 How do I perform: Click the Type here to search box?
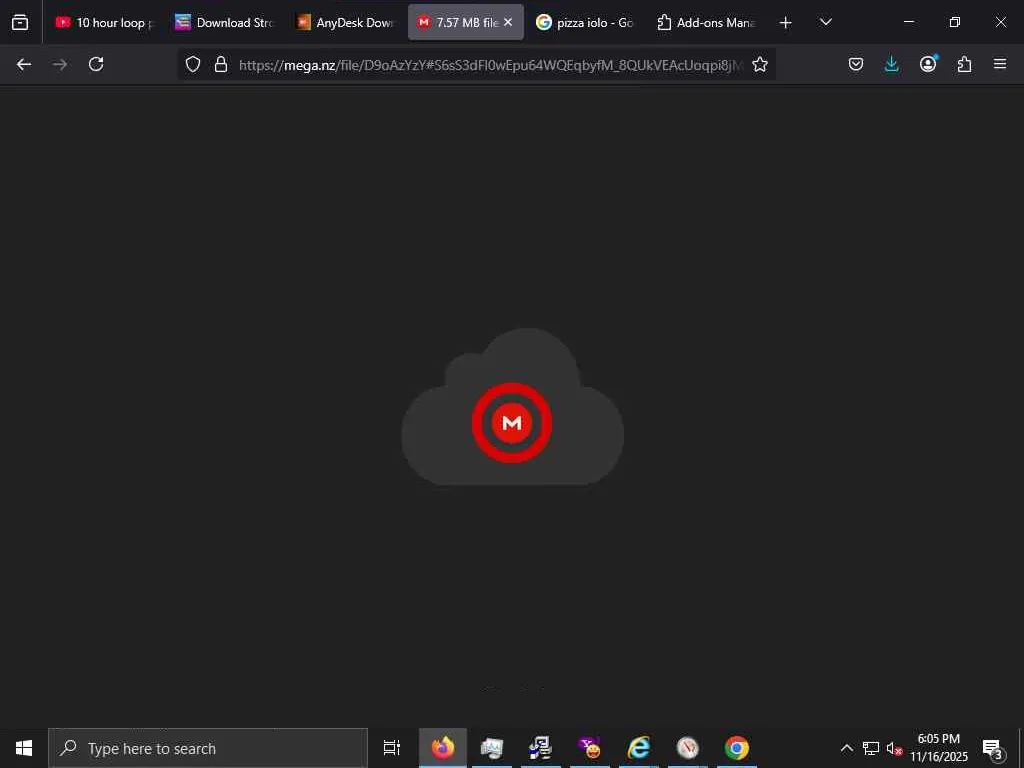coord(208,748)
